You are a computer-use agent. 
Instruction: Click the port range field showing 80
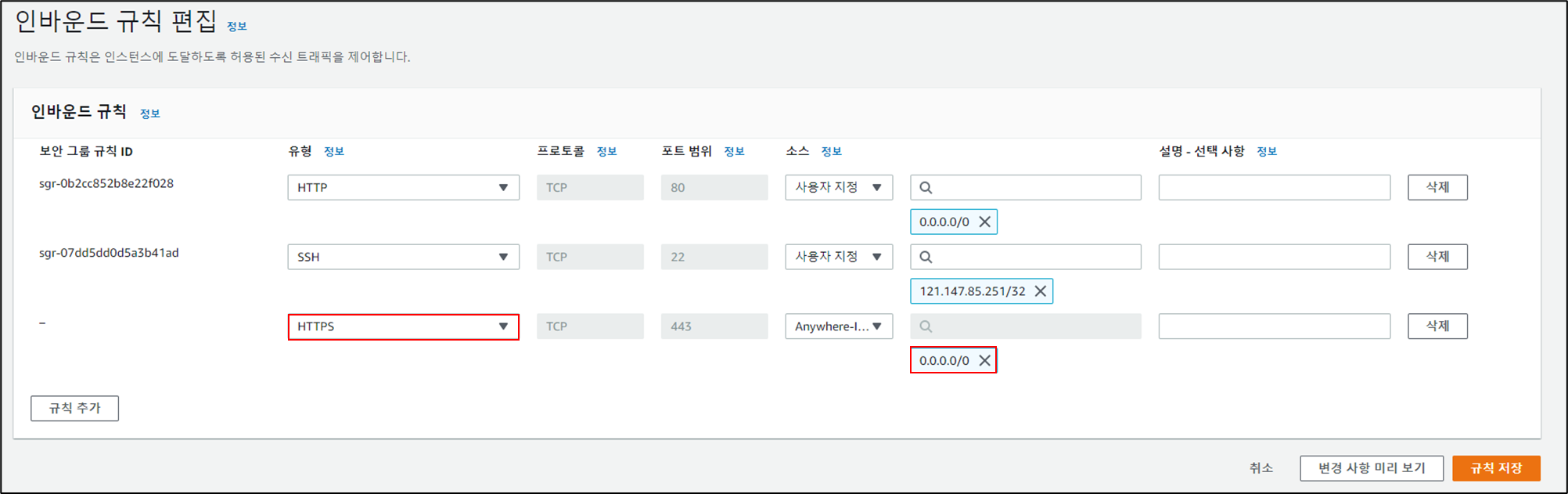(x=714, y=188)
